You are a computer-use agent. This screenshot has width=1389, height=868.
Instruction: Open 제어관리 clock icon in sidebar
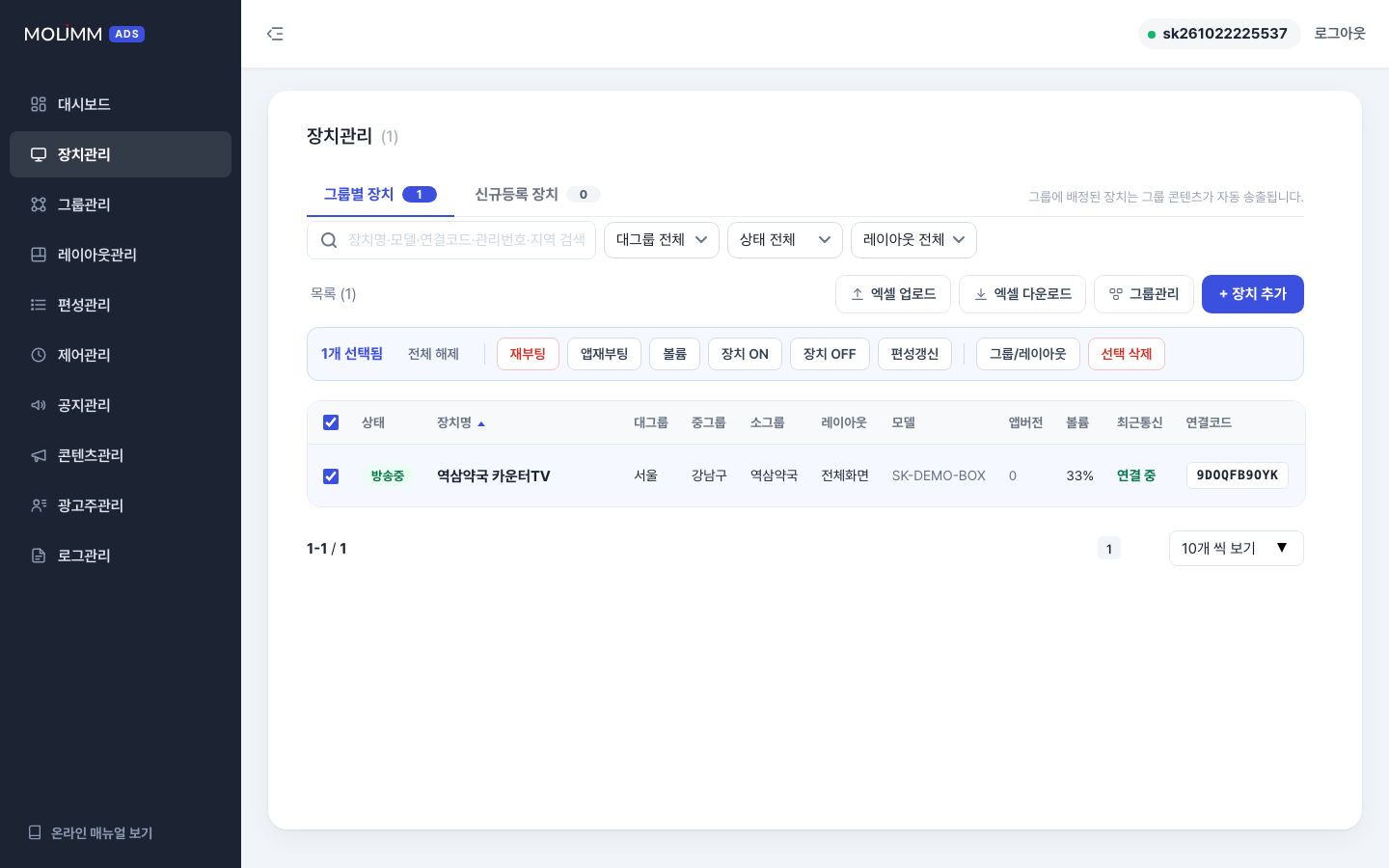point(39,355)
